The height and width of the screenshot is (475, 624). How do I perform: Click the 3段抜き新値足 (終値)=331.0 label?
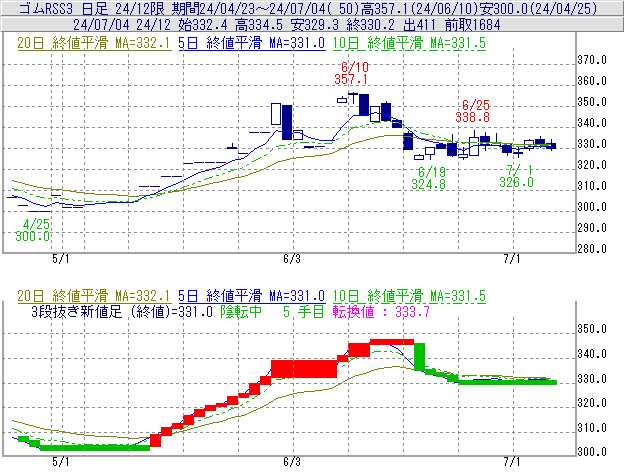pos(122,311)
